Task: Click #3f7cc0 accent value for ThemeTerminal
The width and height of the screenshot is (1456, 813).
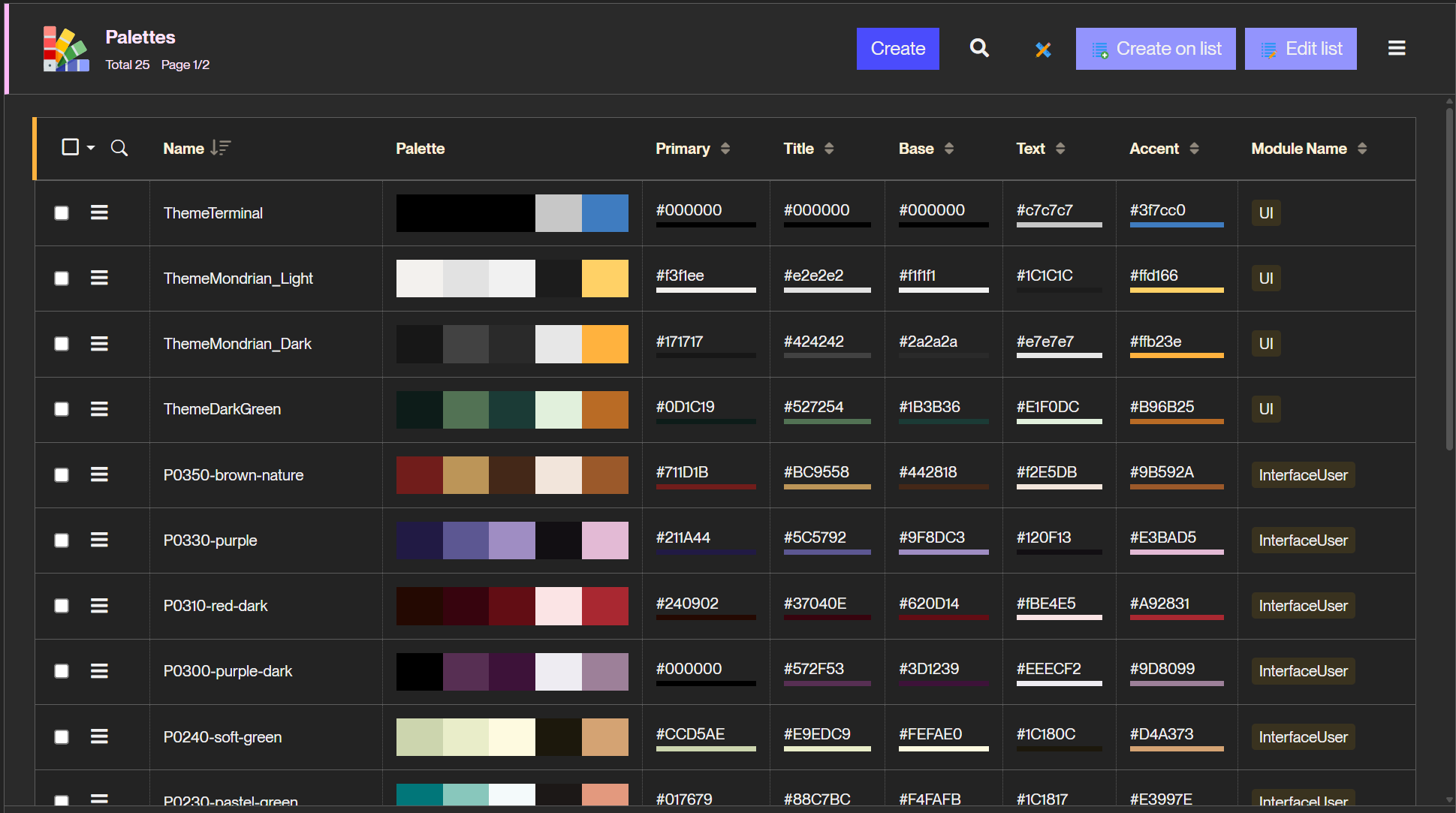Action: [1157, 210]
